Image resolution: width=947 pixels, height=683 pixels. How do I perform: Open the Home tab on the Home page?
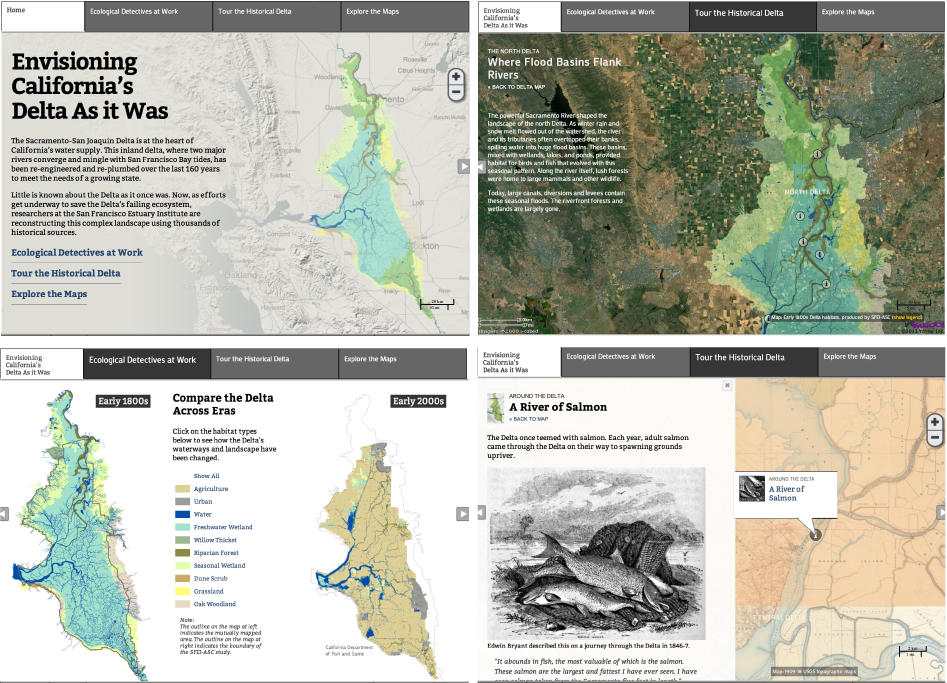coord(43,16)
